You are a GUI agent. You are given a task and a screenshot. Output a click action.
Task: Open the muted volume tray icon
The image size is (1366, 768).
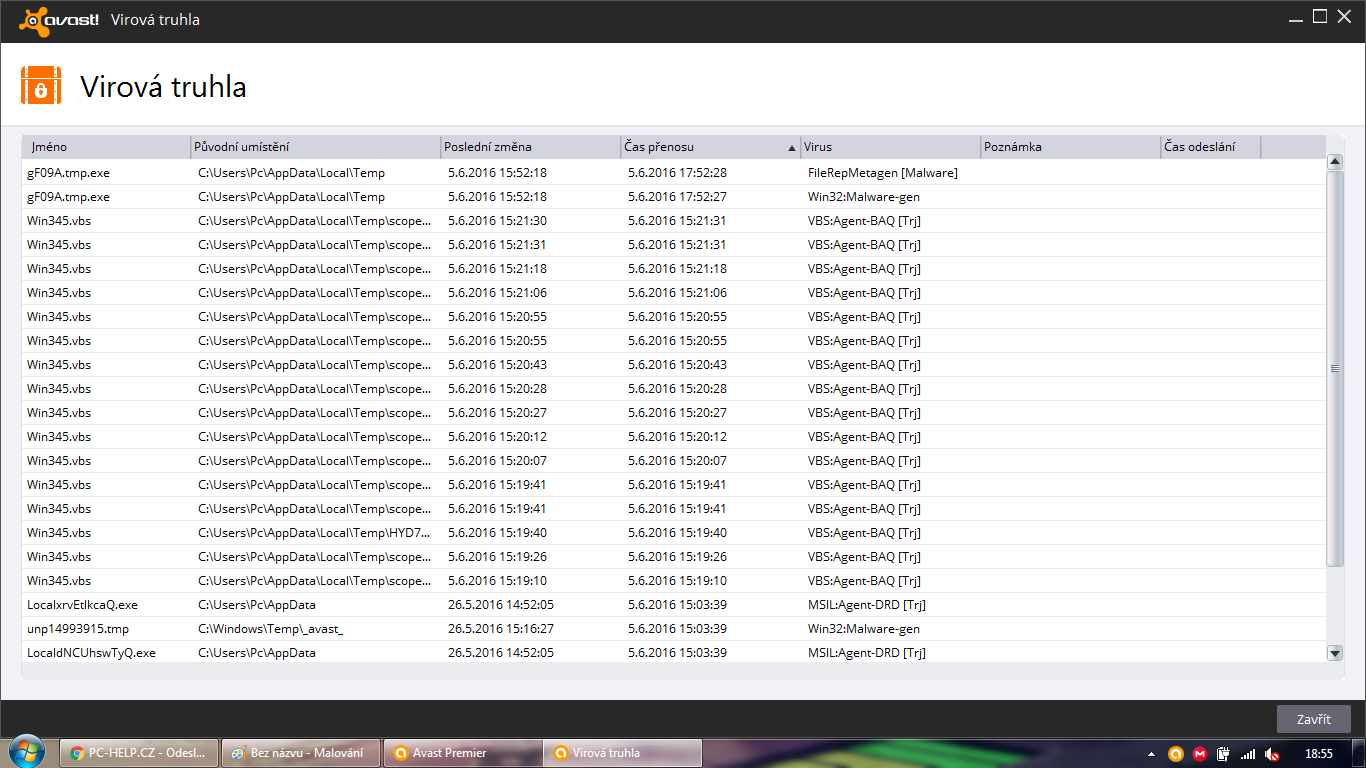click(x=1272, y=753)
